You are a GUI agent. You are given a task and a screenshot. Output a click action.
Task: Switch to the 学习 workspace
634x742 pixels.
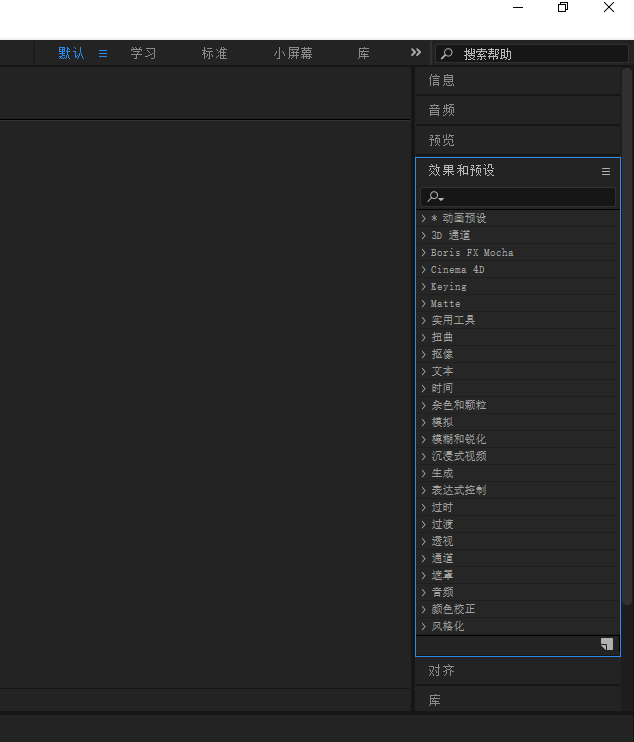[x=143, y=53]
